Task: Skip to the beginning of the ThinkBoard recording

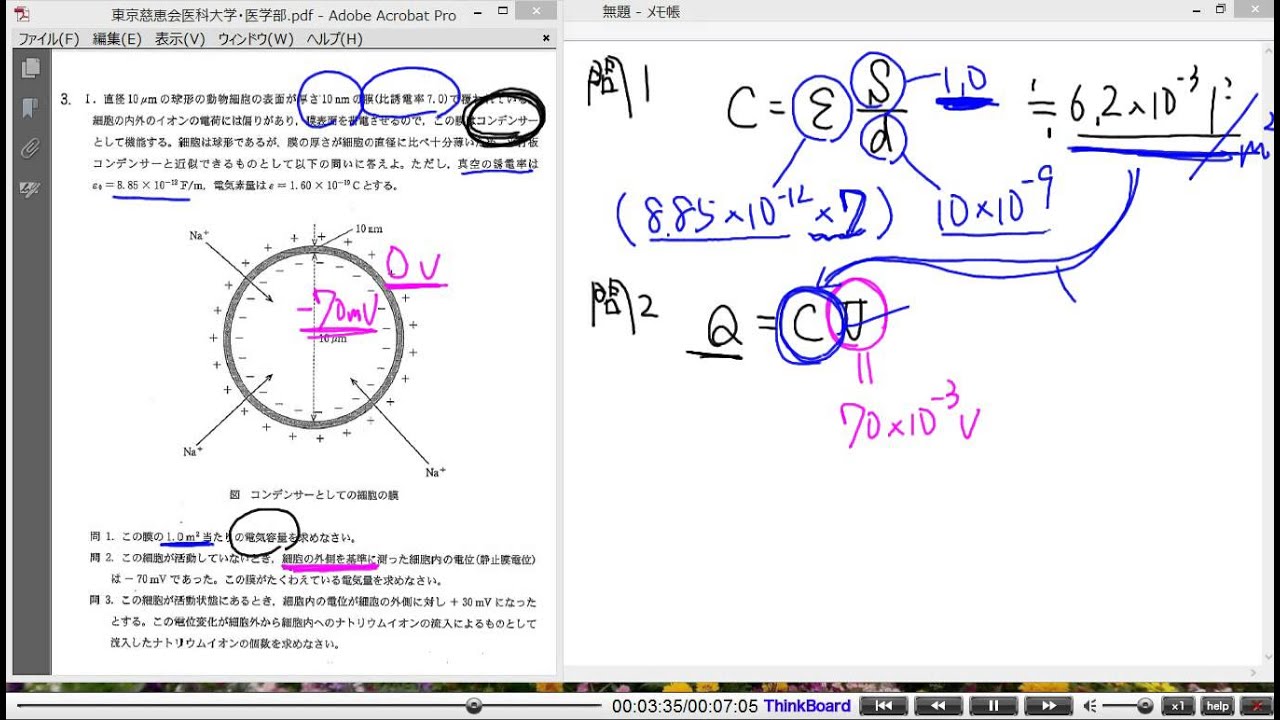Action: [x=884, y=706]
